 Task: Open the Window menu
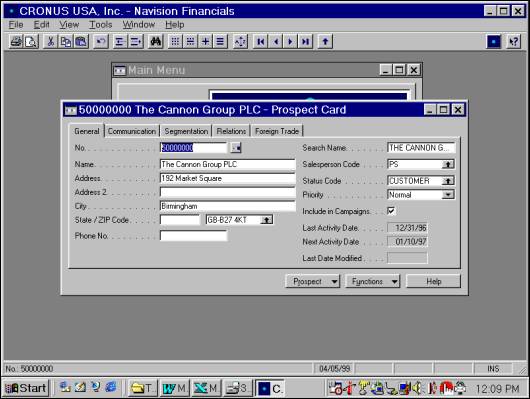click(139, 25)
